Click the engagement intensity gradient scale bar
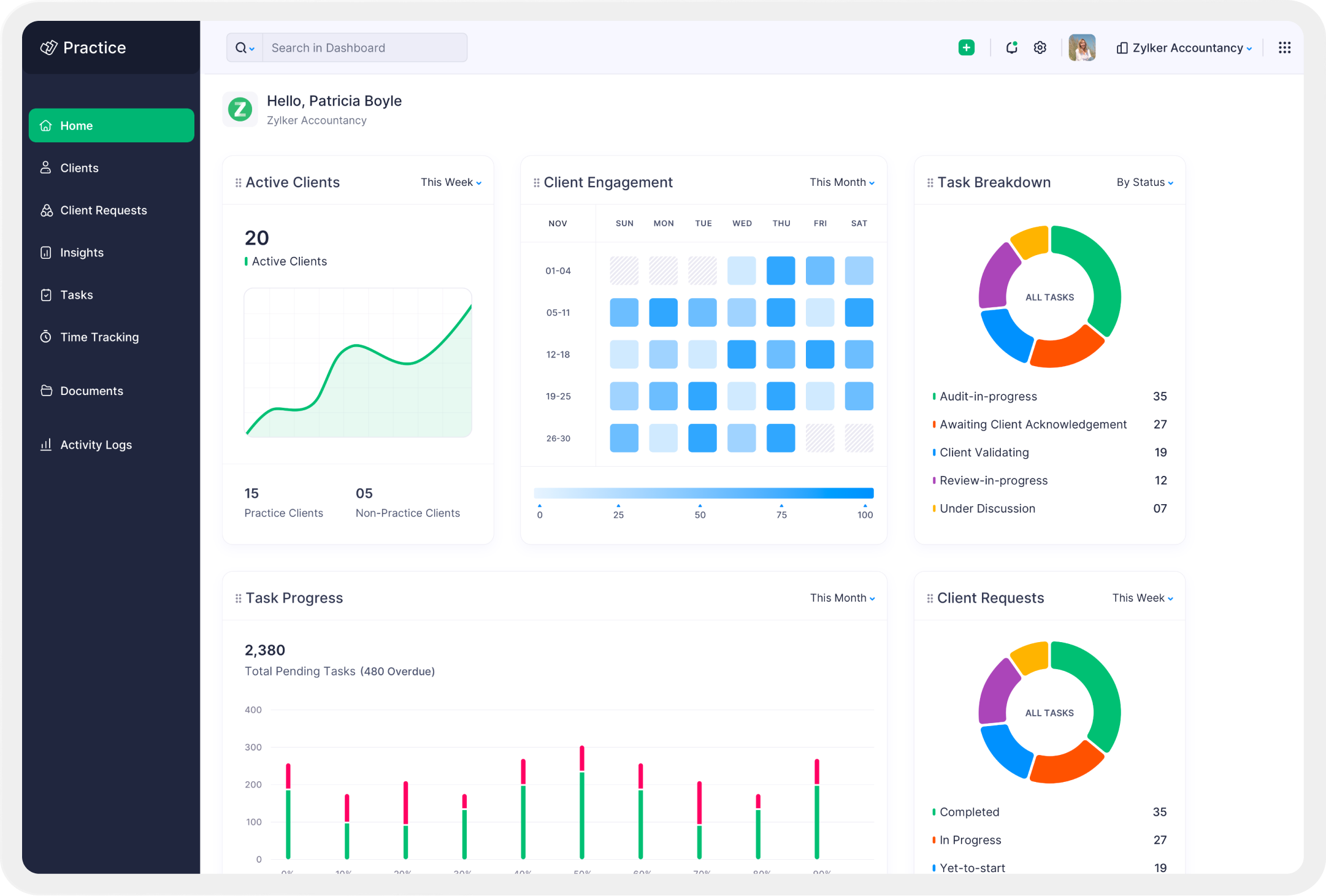Image resolution: width=1326 pixels, height=896 pixels. point(703,494)
